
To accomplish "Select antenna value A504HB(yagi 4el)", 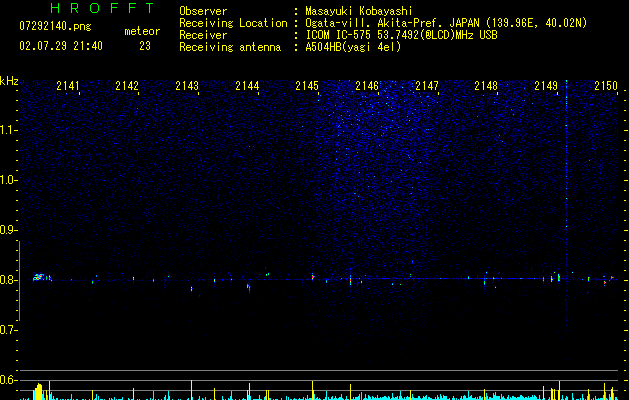I will tap(353, 47).
